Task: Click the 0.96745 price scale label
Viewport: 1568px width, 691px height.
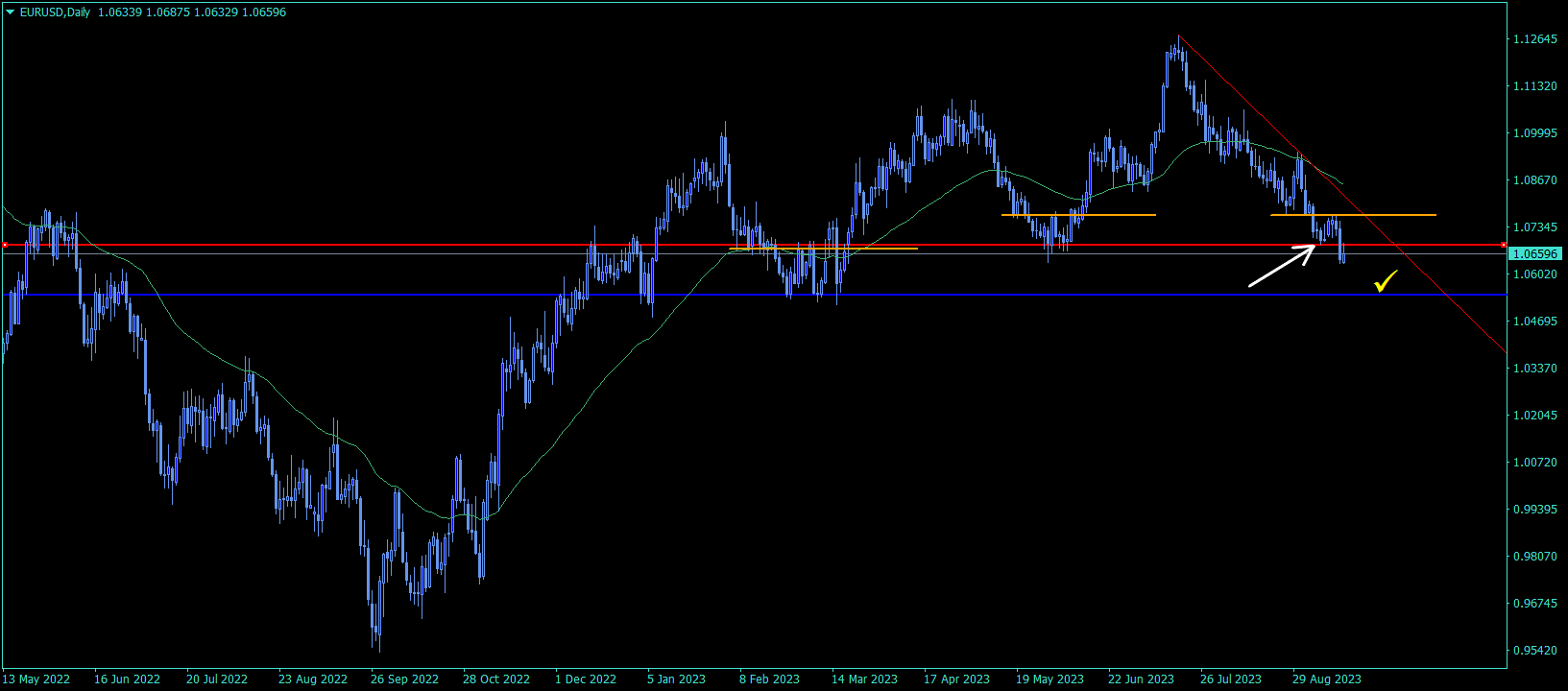Action: point(1534,604)
